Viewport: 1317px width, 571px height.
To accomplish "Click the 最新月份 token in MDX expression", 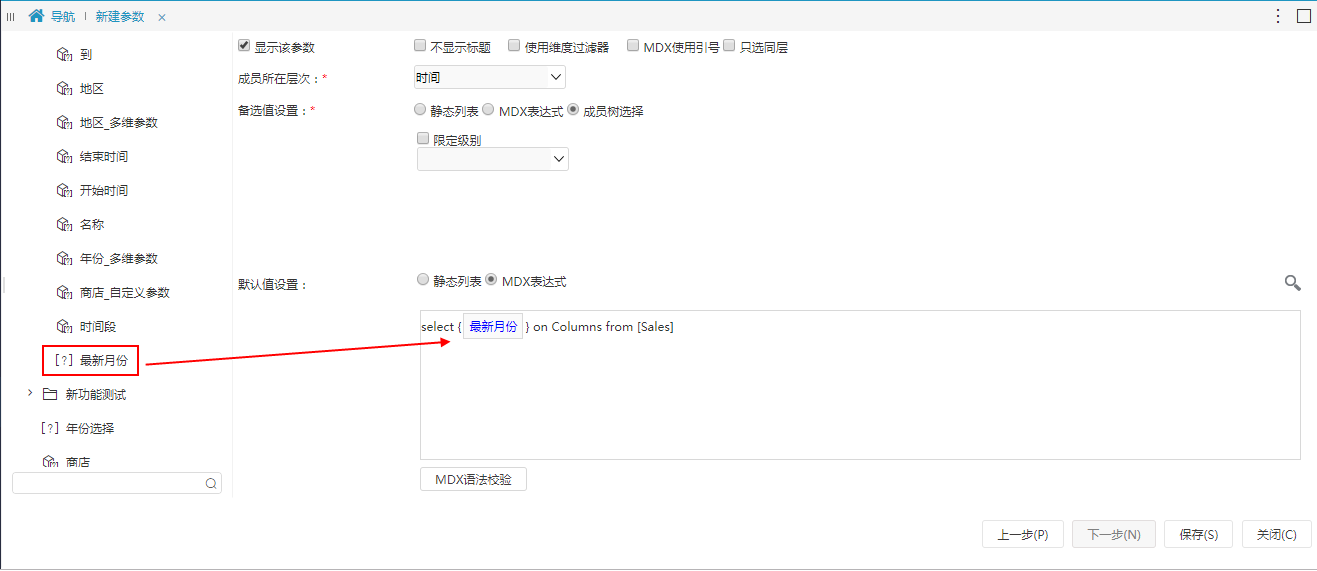I will coord(493,327).
